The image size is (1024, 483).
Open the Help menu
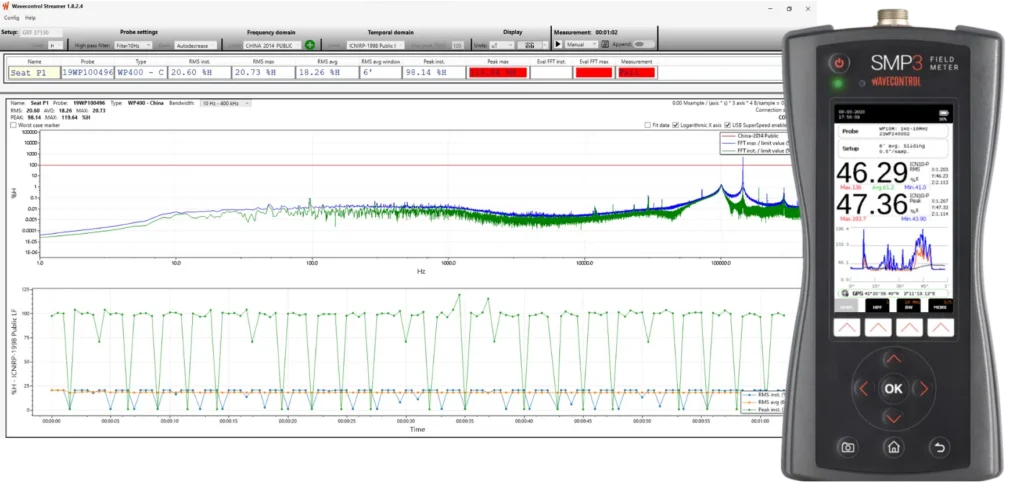coord(31,18)
